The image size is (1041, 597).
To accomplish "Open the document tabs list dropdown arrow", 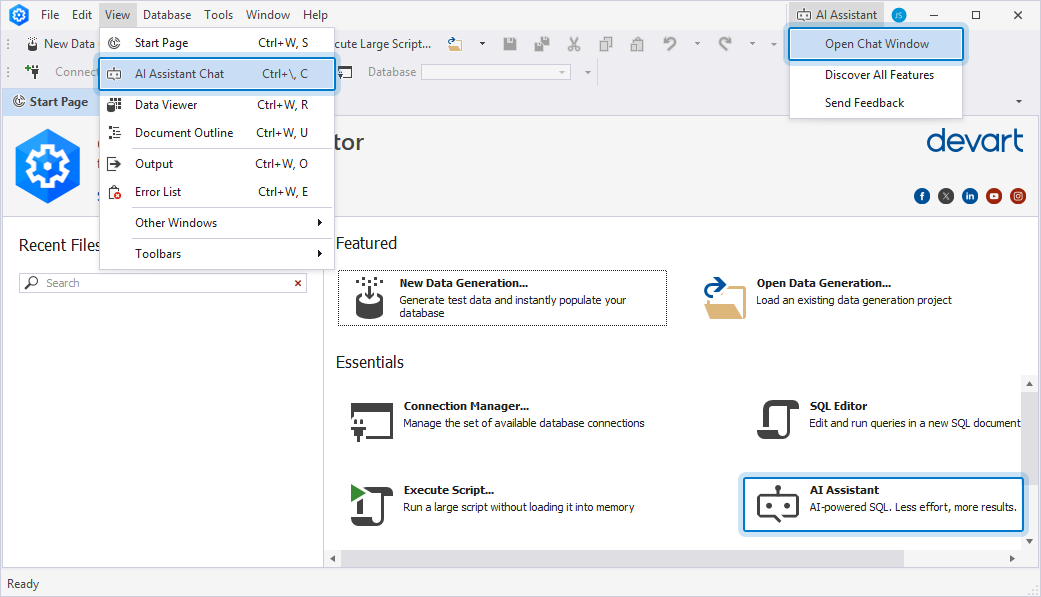I will click(x=1018, y=102).
